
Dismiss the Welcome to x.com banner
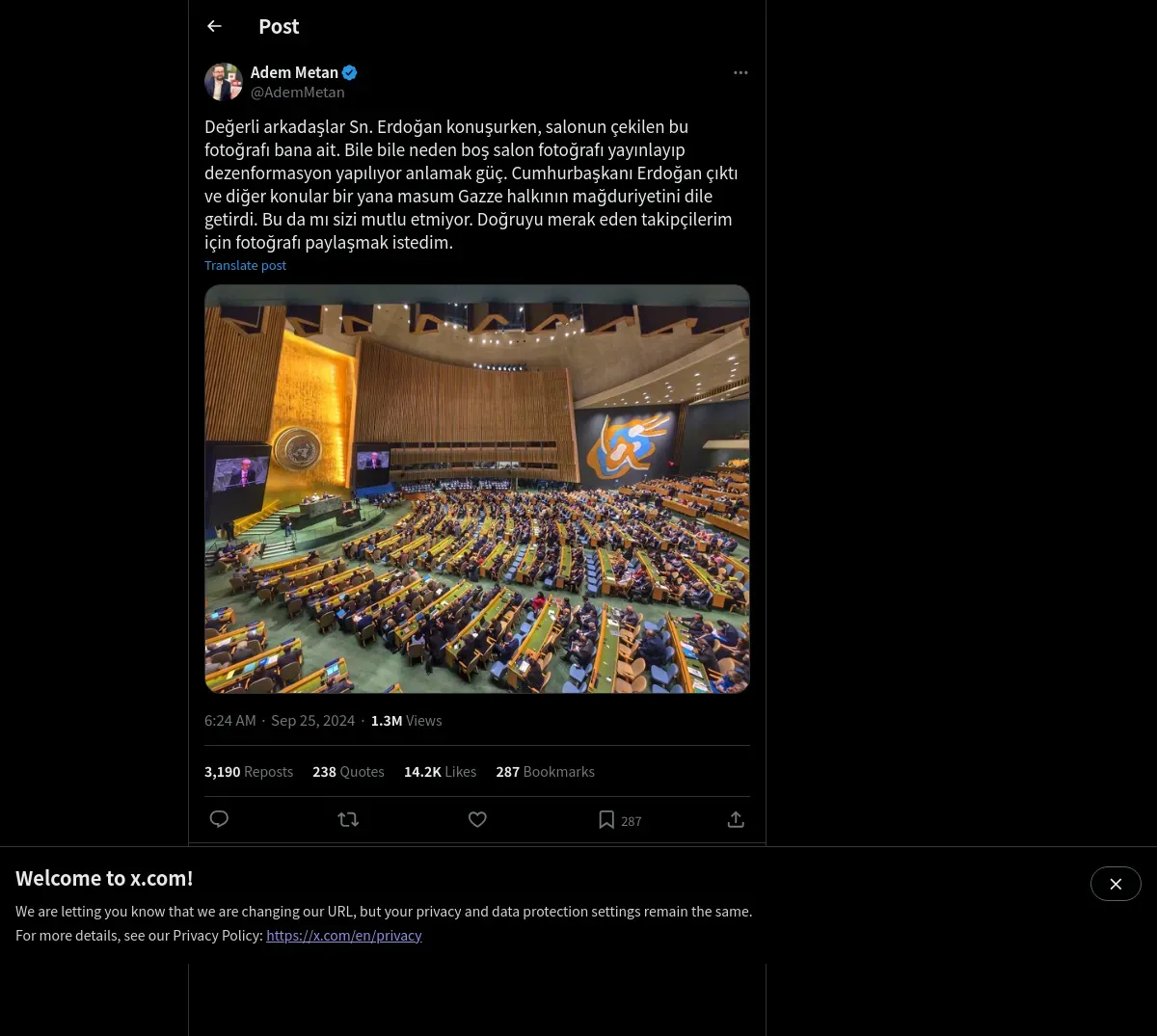click(x=1116, y=884)
